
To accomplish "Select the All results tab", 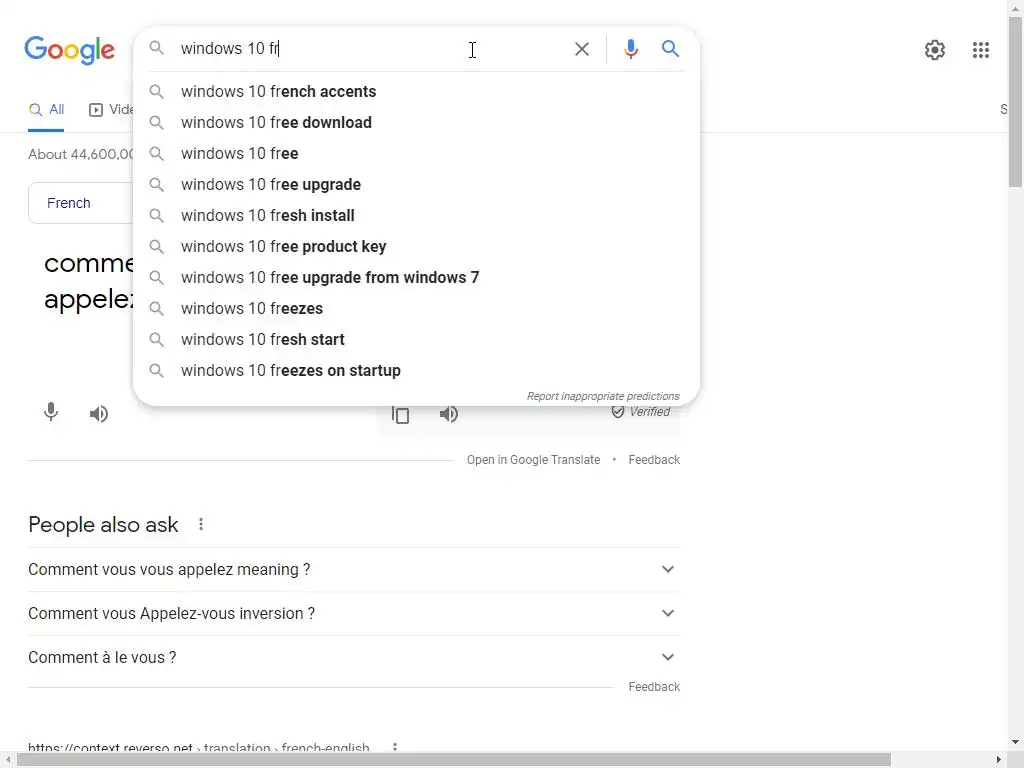I will pyautogui.click(x=47, y=110).
